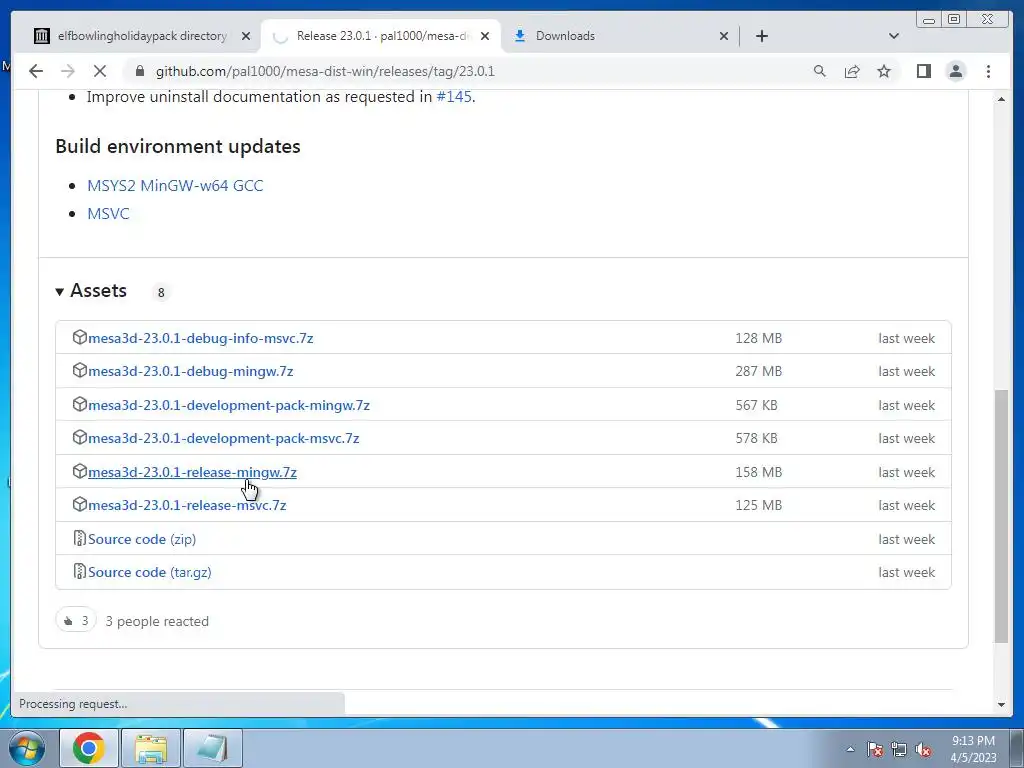
Task: Click the zip file icon beside Source code (tar.gz)
Action: [79, 571]
